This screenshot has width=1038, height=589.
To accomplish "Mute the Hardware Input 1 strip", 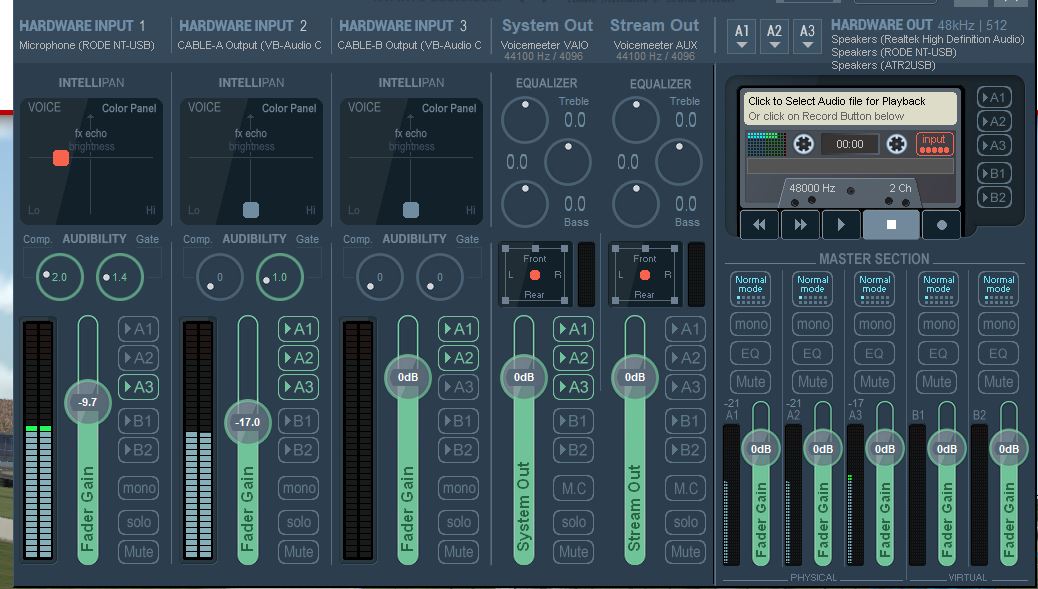I will tap(138, 551).
